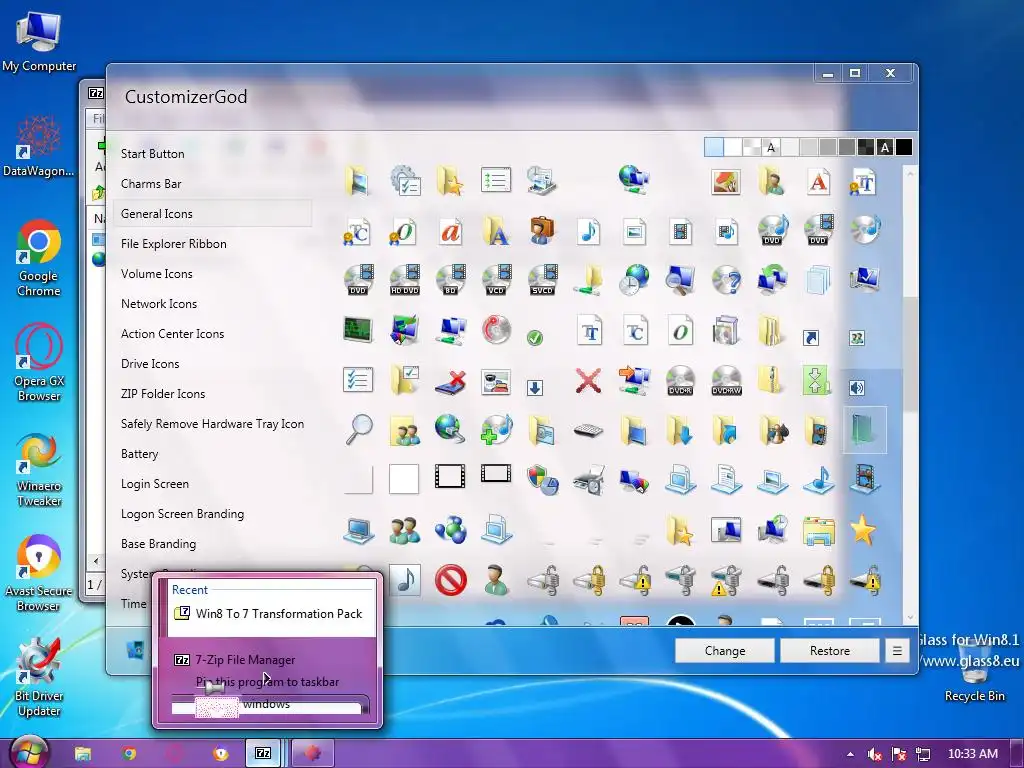This screenshot has height=768, width=1024.
Task: Select the red lowercase 'a' font icon
Action: click(x=451, y=232)
